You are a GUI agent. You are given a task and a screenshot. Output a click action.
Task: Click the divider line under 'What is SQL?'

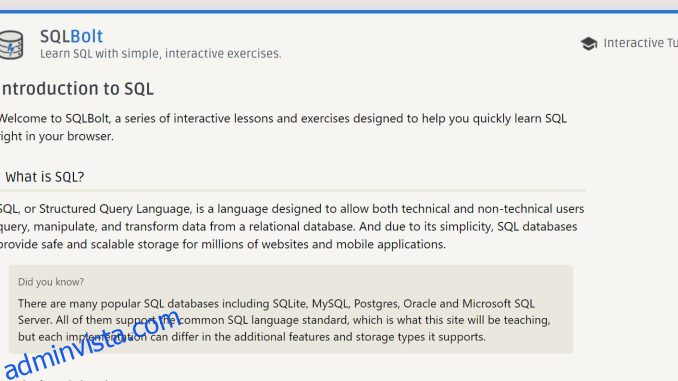click(x=293, y=190)
